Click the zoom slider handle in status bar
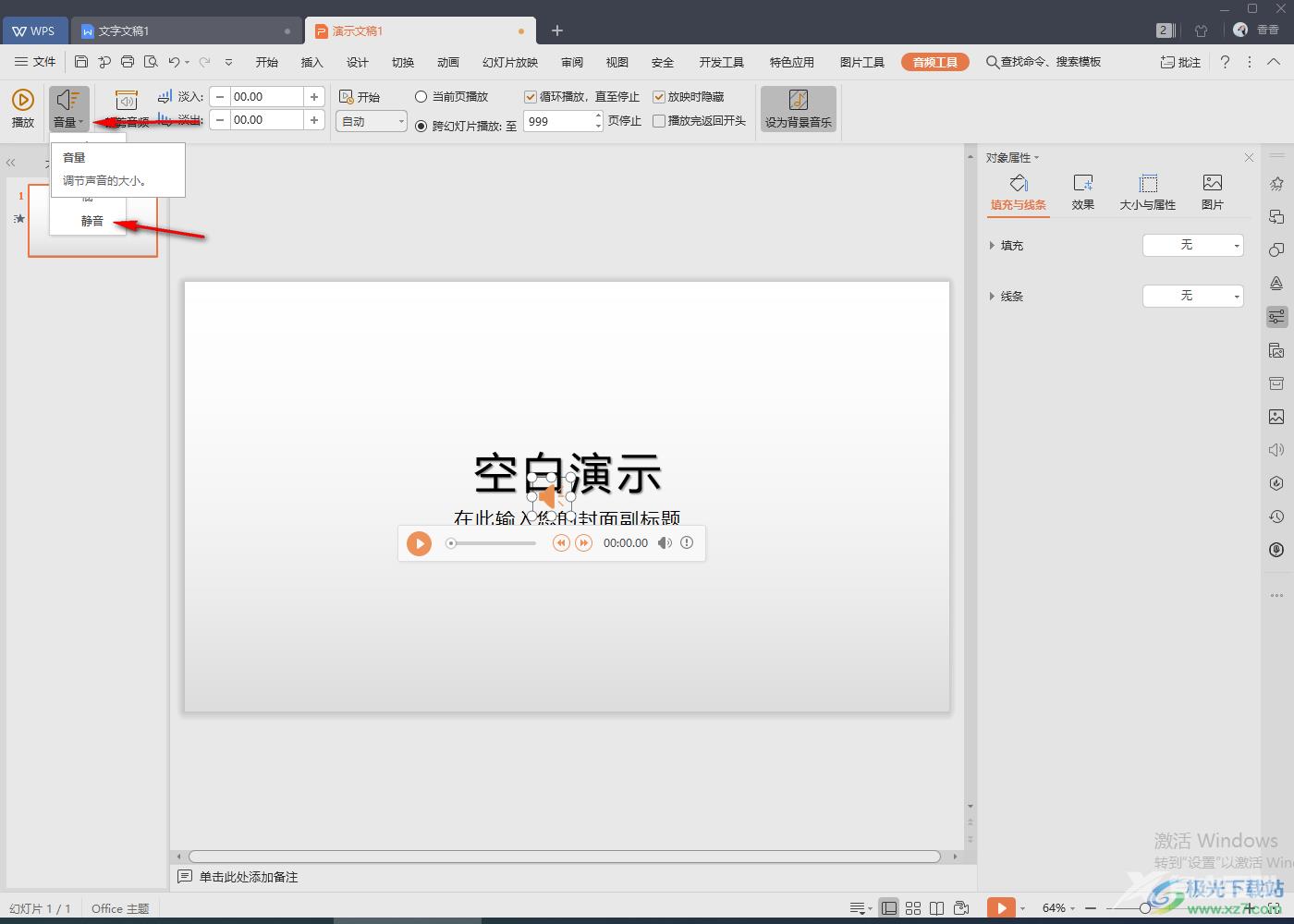The height and width of the screenshot is (924, 1294). 1145,908
